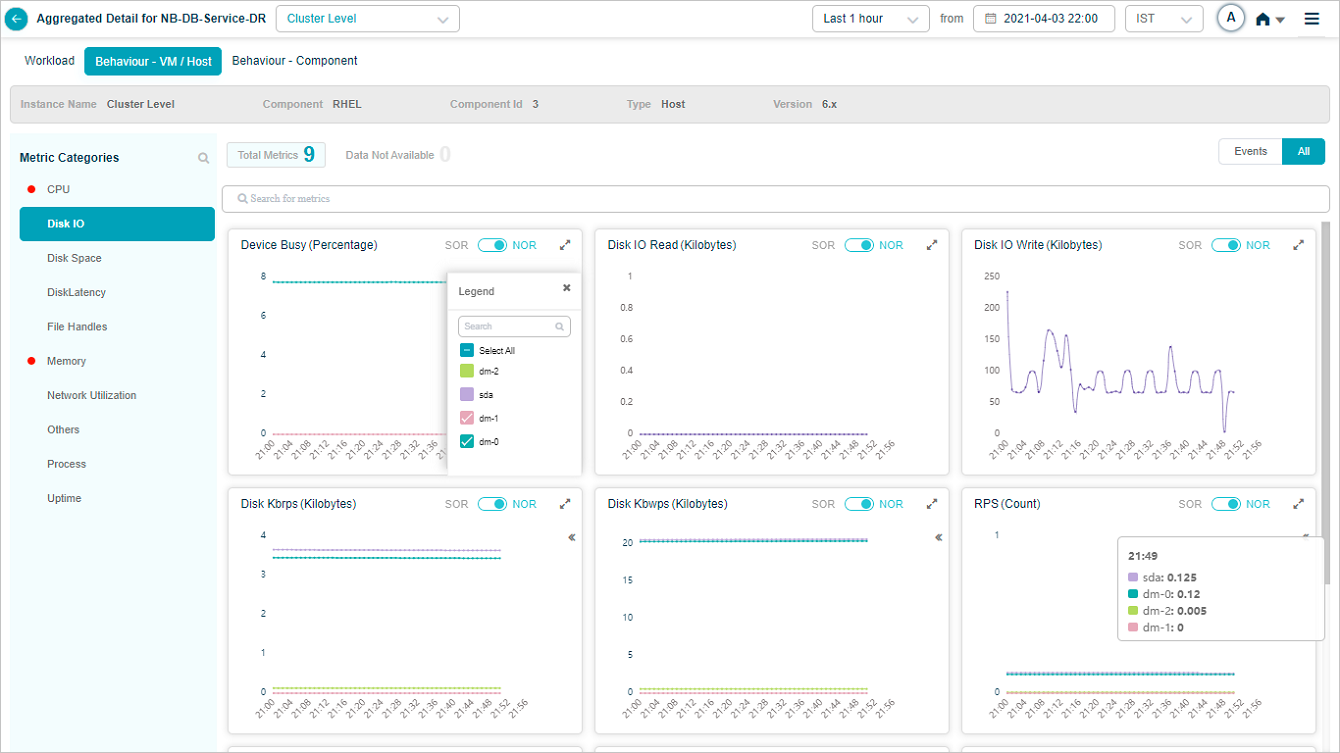1340x753 pixels.
Task: Click the Metric Categories search icon
Action: [204, 158]
